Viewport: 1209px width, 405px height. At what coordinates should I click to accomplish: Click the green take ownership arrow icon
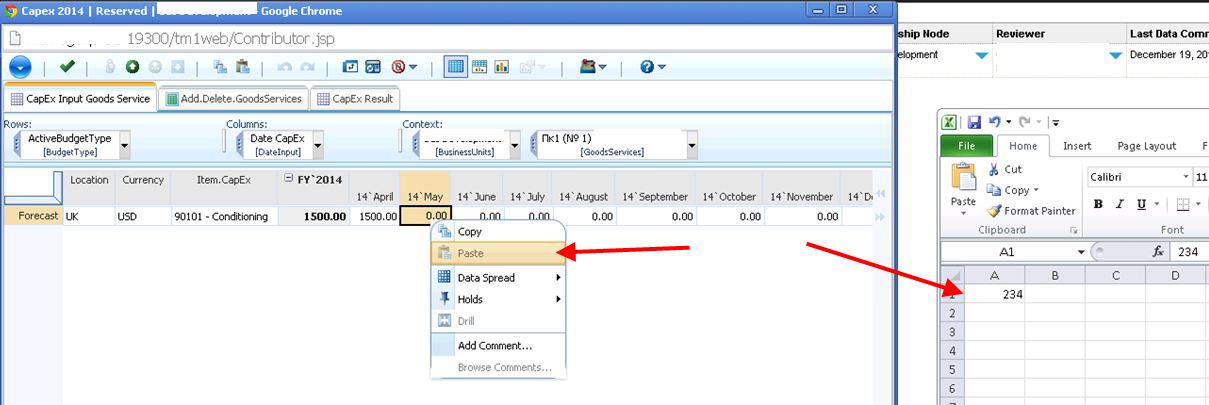click(x=132, y=67)
